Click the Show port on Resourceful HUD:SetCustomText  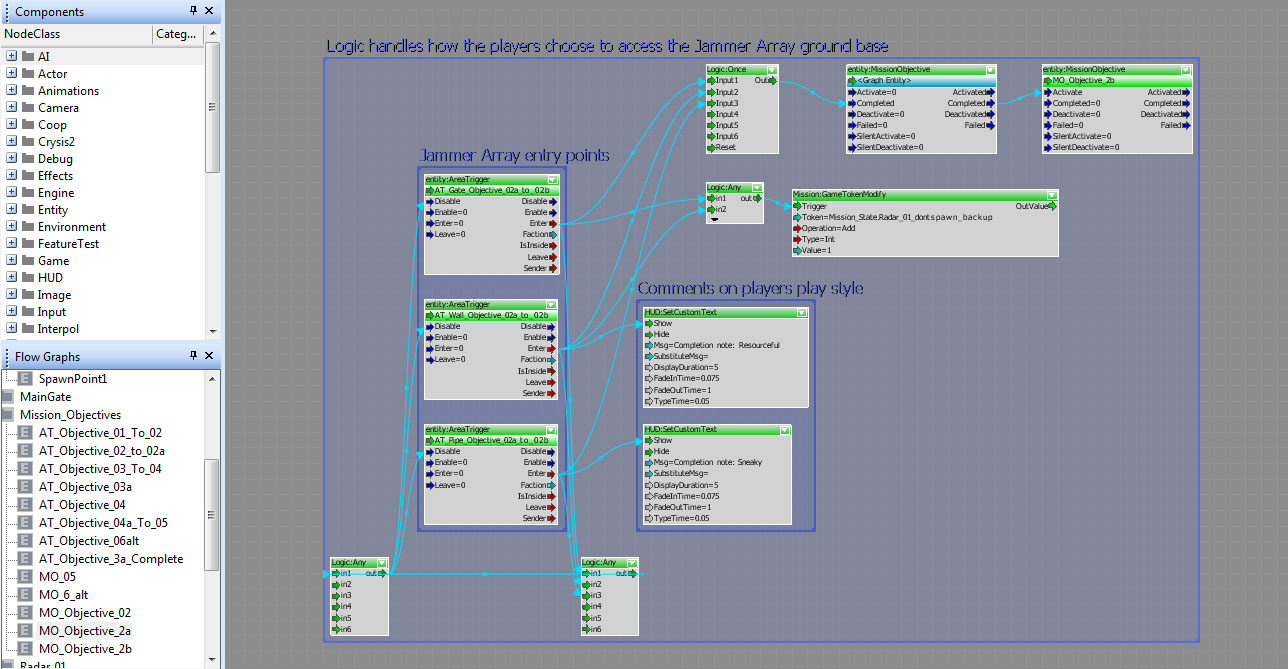(x=649, y=323)
